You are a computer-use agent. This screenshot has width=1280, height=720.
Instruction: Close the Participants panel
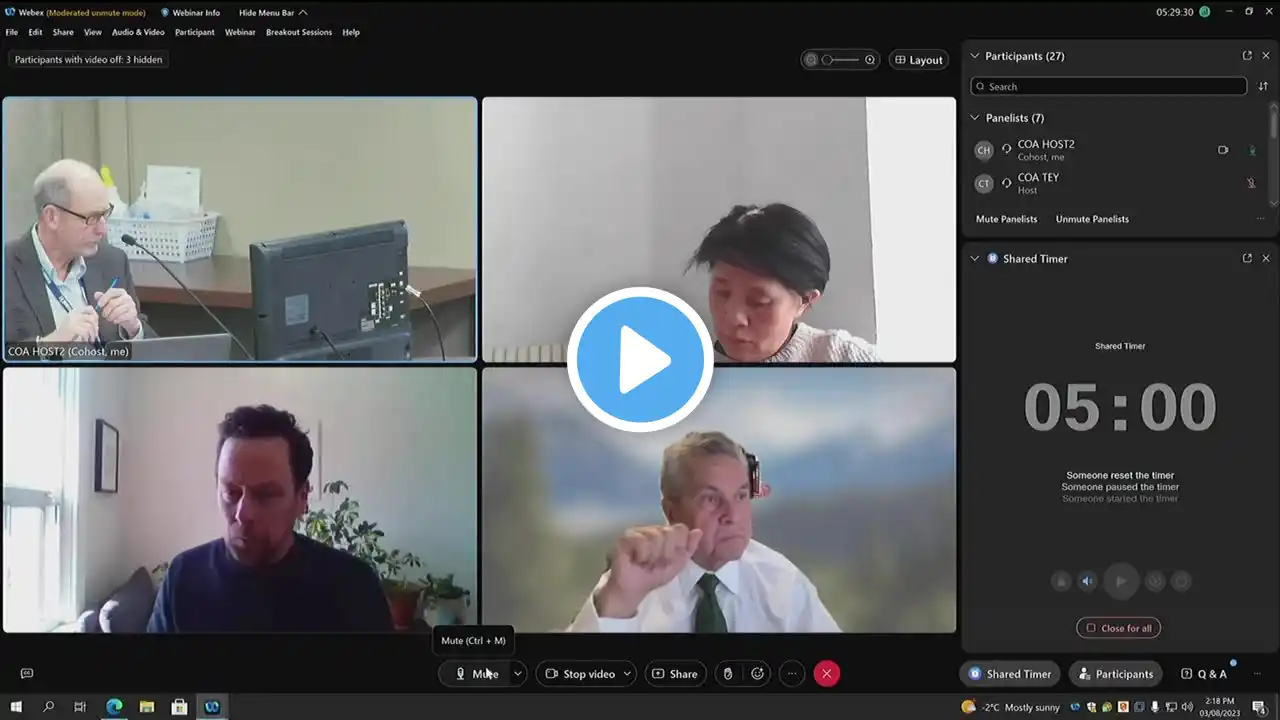(1266, 56)
